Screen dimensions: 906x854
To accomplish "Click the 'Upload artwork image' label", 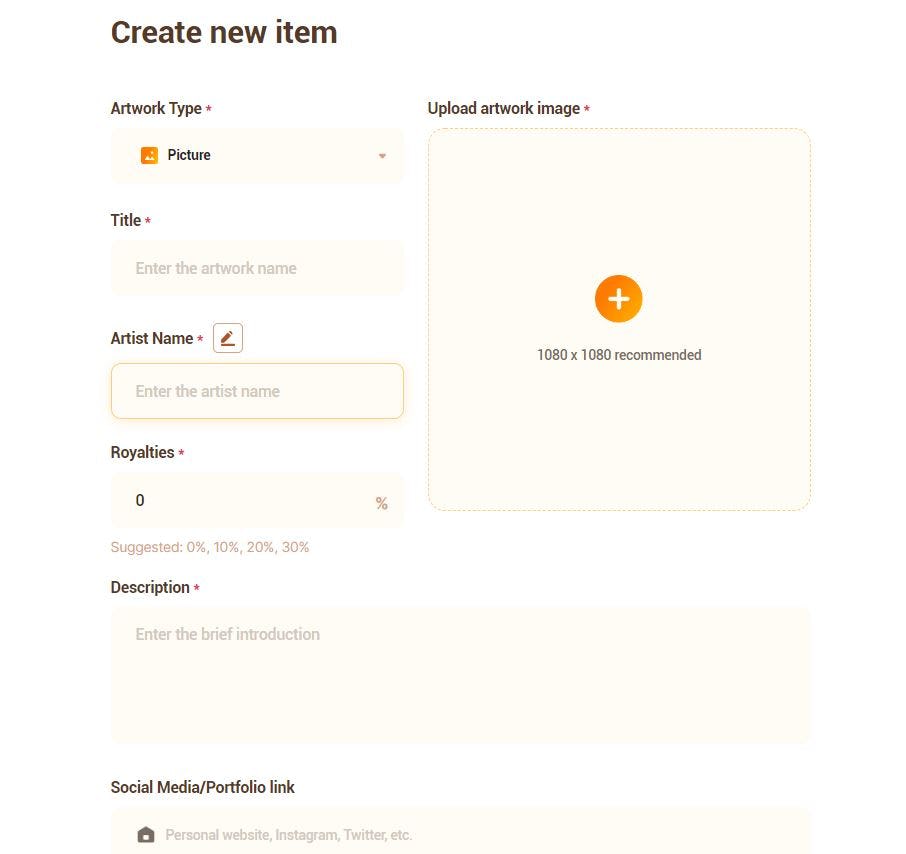I will (x=504, y=108).
